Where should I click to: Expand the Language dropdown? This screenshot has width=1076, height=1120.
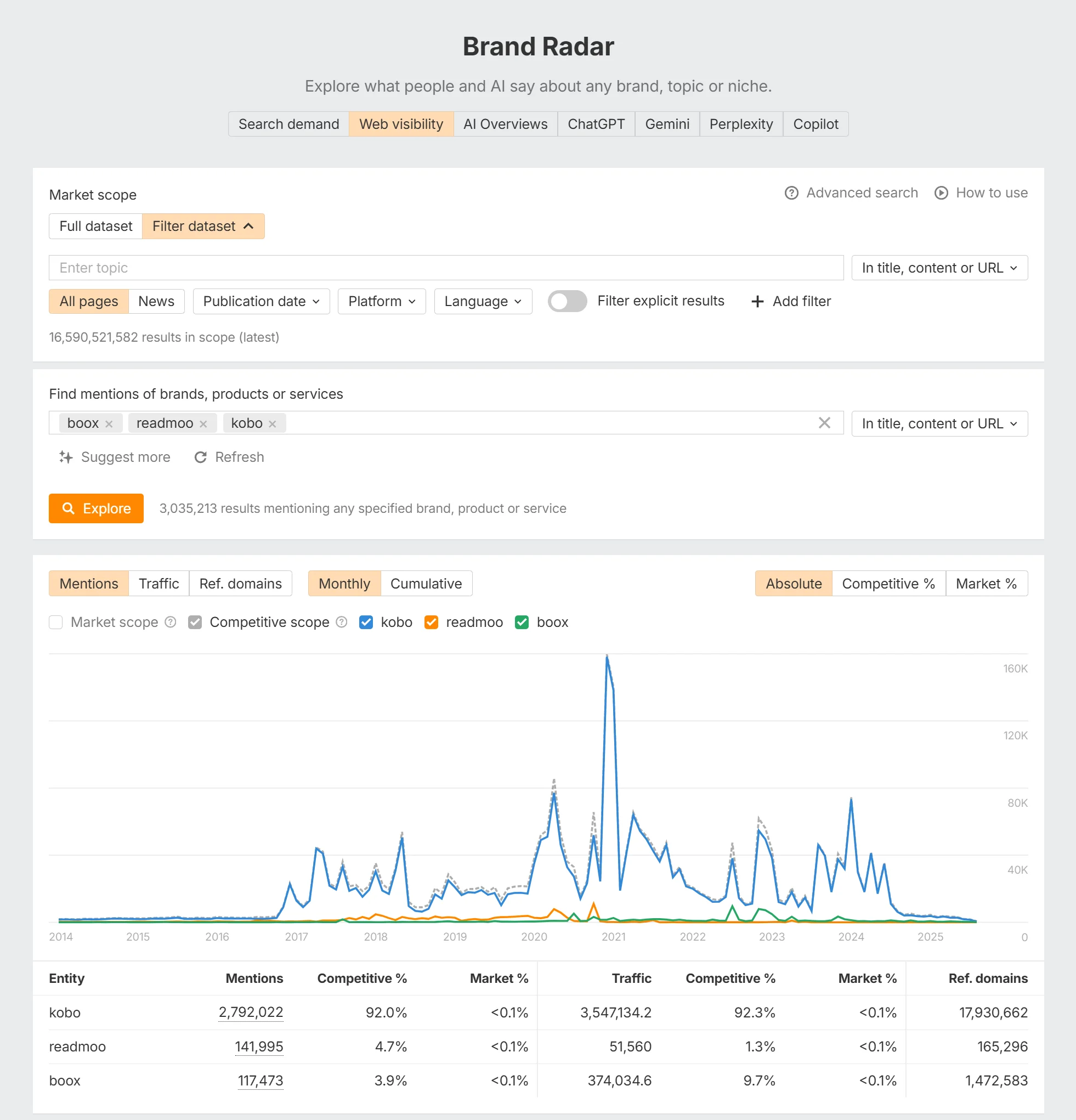point(483,301)
